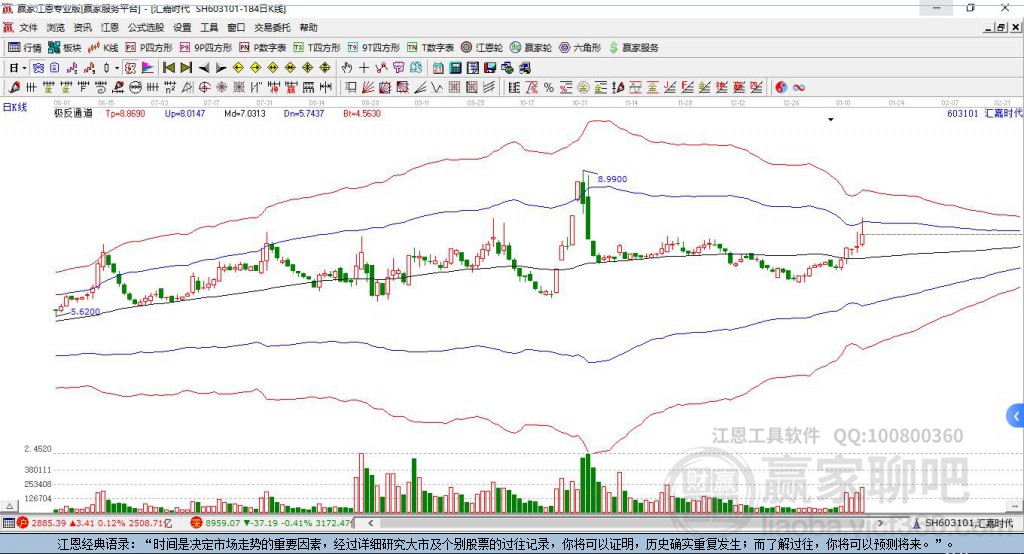The image size is (1024, 554).
Task: Select the crosshair cursor tool
Action: point(364,68)
